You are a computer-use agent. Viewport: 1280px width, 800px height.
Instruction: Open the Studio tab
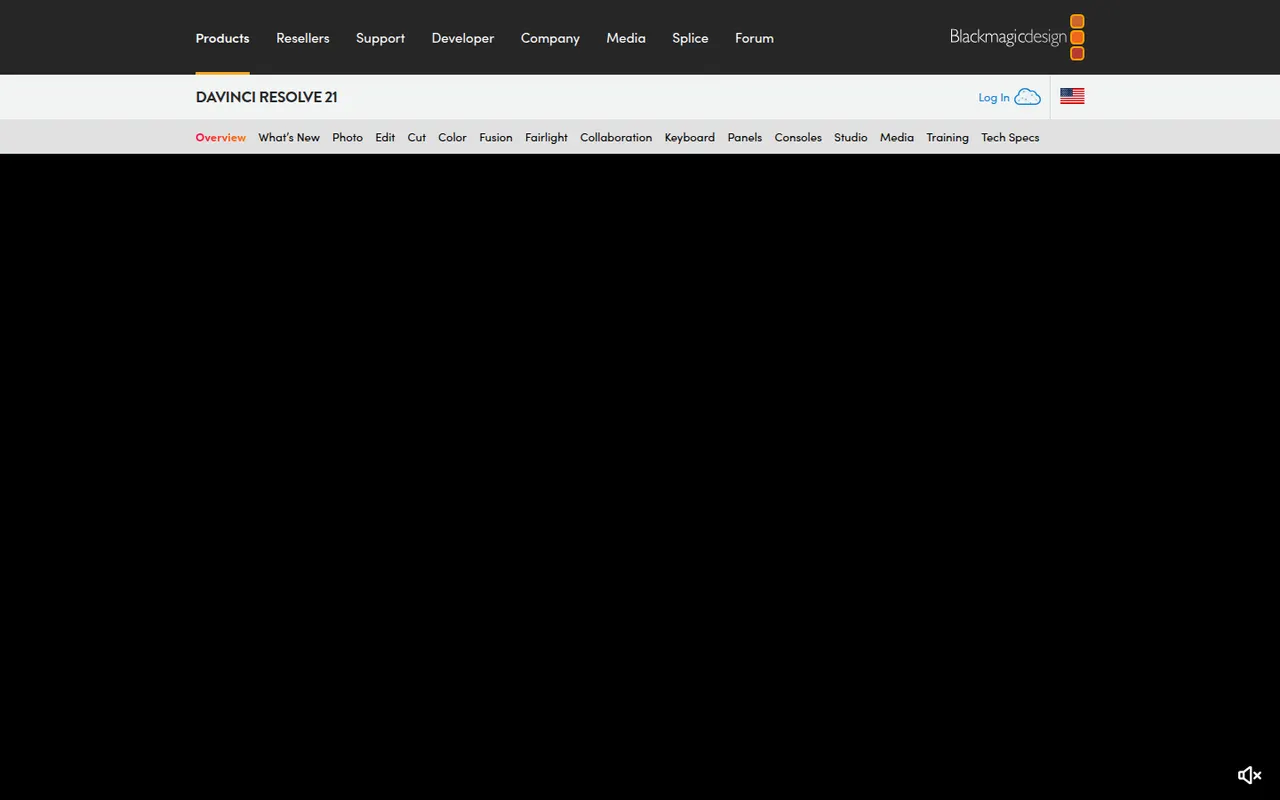(x=851, y=137)
